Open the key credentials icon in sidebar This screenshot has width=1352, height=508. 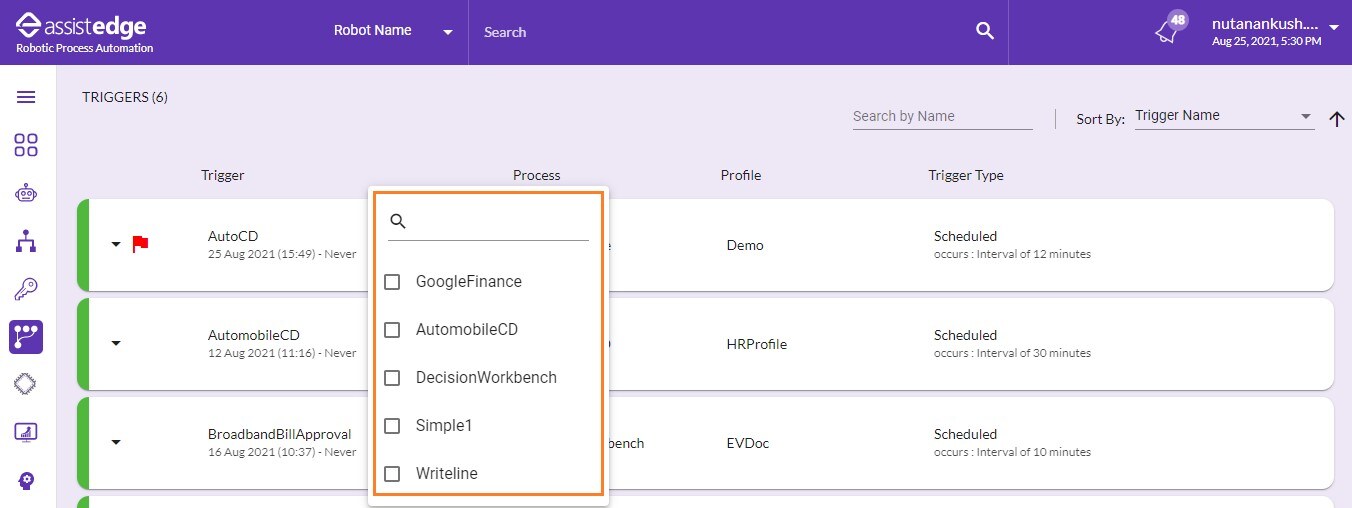(26, 289)
